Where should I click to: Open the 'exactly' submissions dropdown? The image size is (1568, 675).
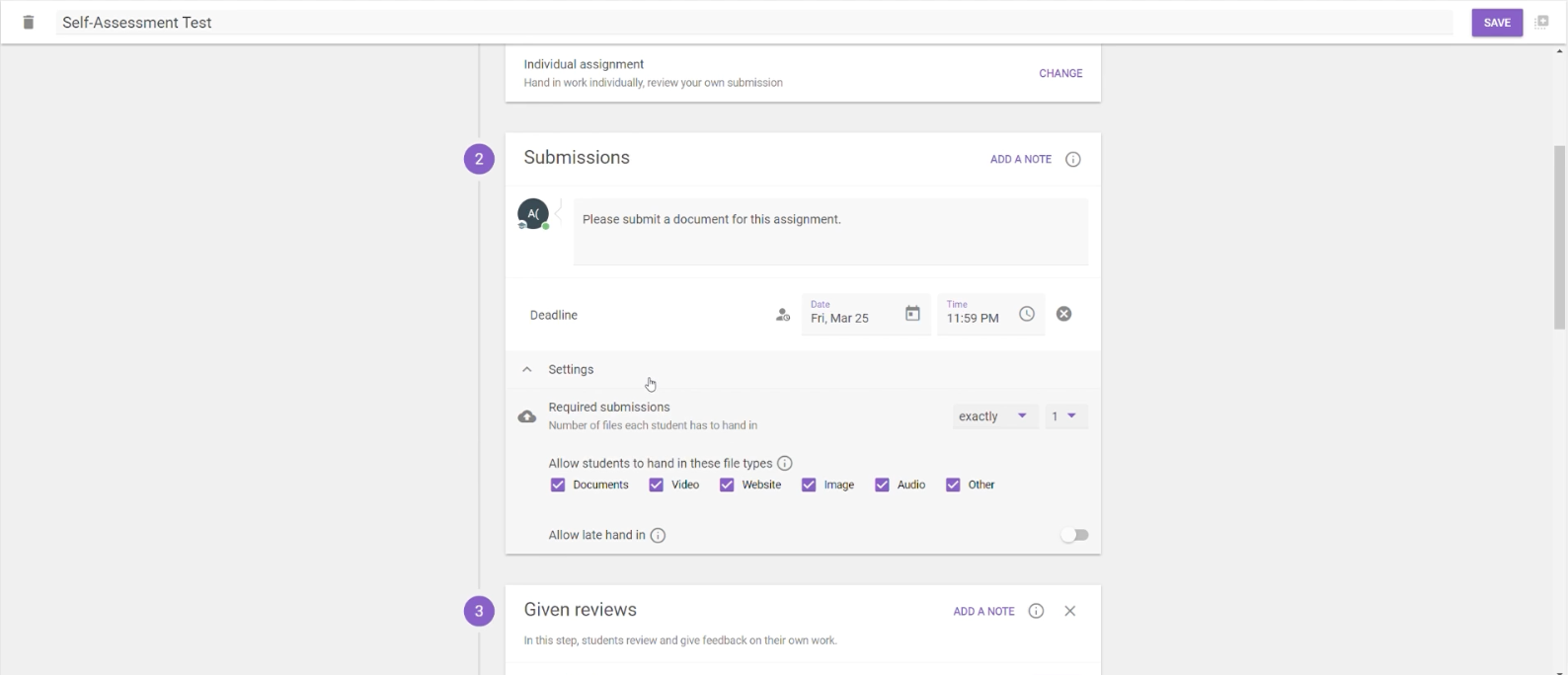[x=993, y=416]
